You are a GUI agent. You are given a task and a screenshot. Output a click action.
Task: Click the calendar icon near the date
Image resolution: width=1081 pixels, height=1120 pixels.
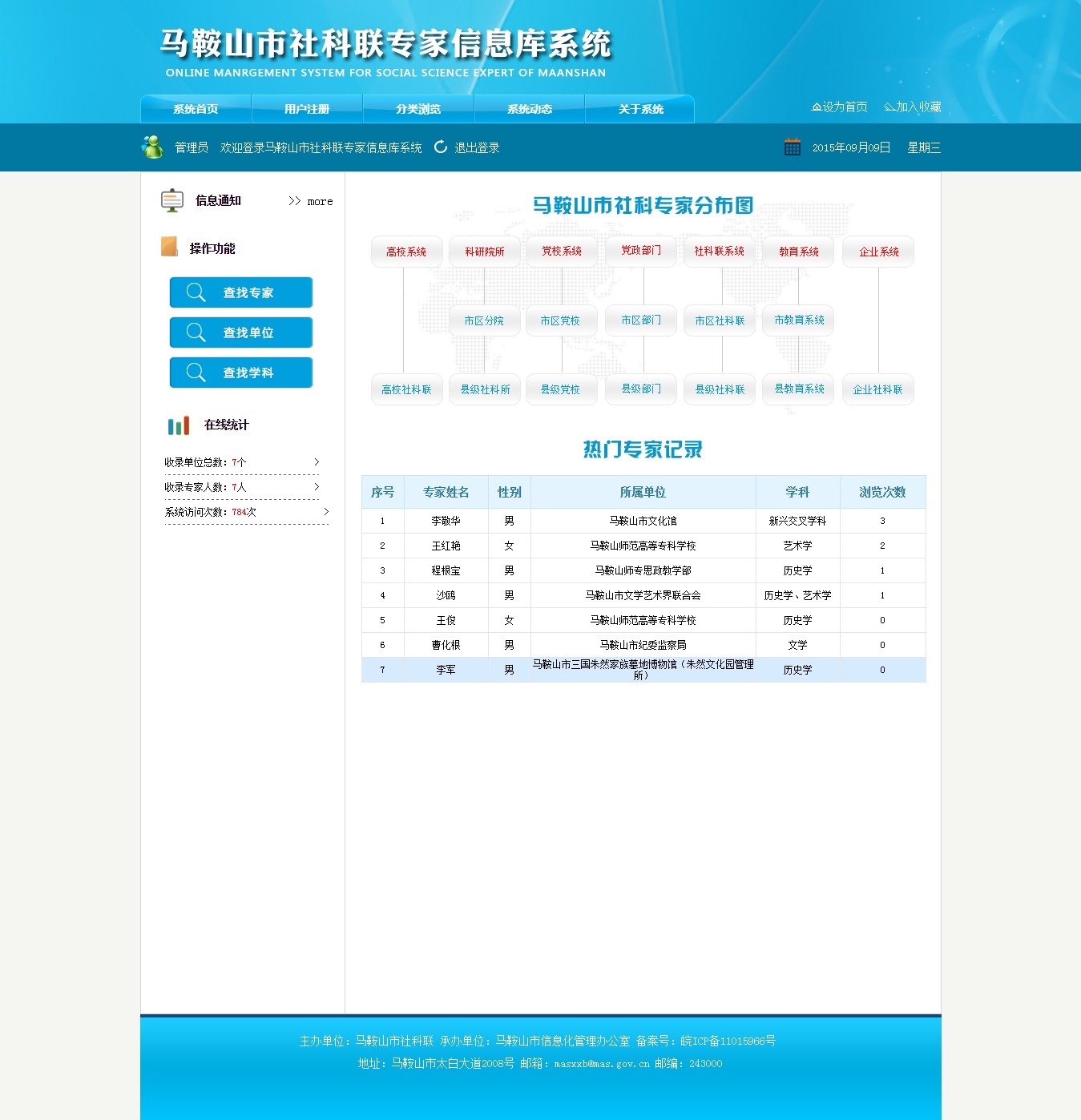pyautogui.click(x=793, y=147)
